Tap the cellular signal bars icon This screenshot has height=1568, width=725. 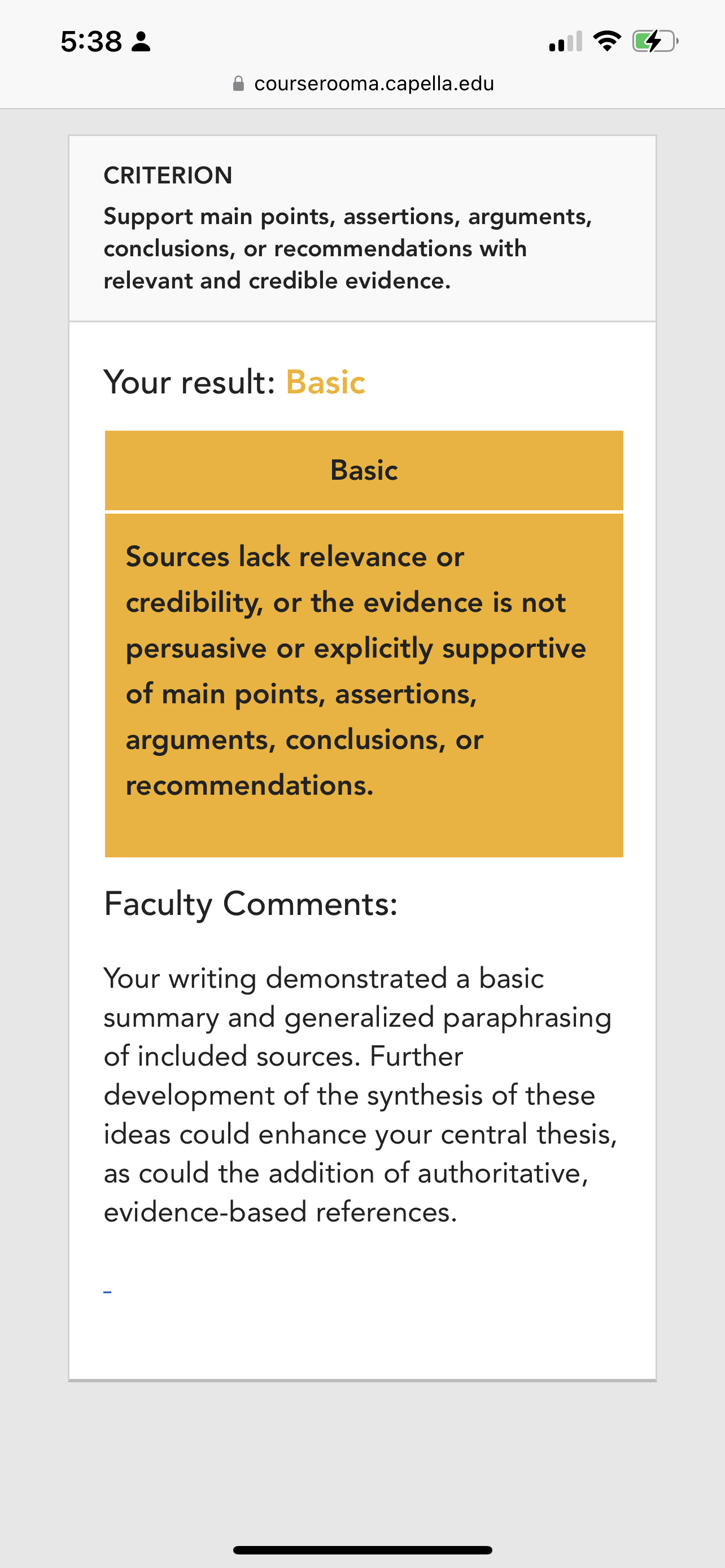pos(566,41)
